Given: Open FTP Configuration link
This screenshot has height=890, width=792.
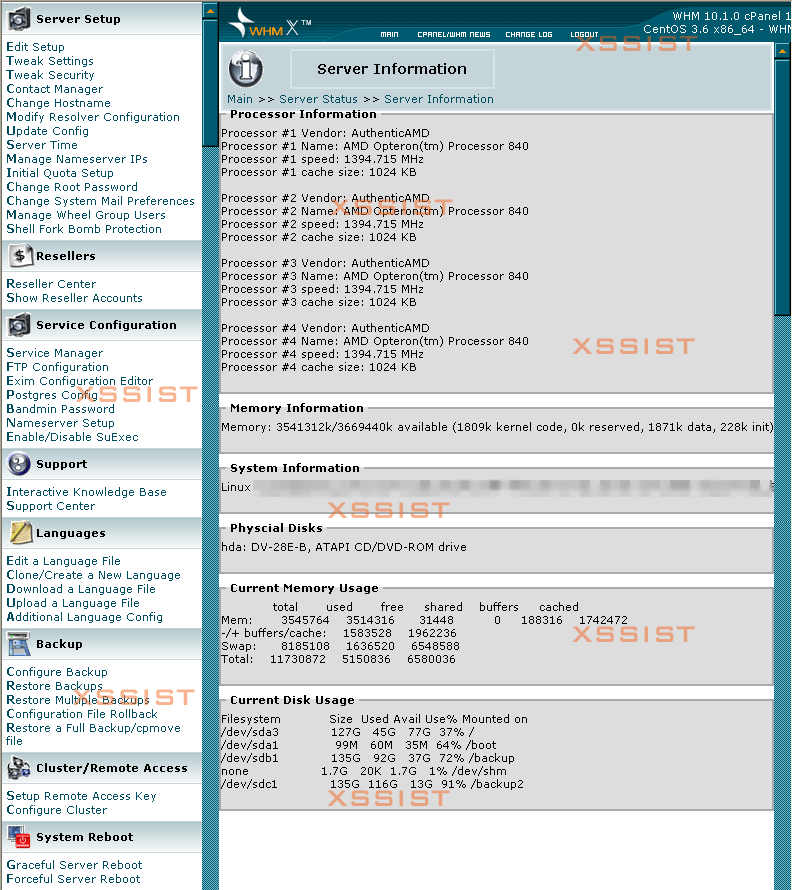Looking at the screenshot, I should tap(57, 367).
